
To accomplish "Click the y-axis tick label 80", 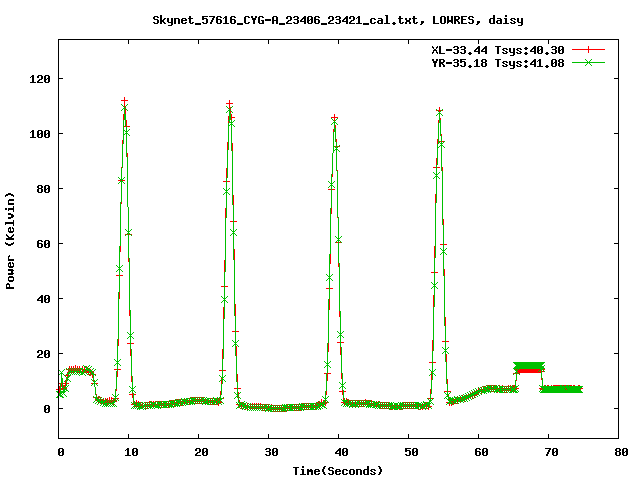I will click(x=43, y=189).
